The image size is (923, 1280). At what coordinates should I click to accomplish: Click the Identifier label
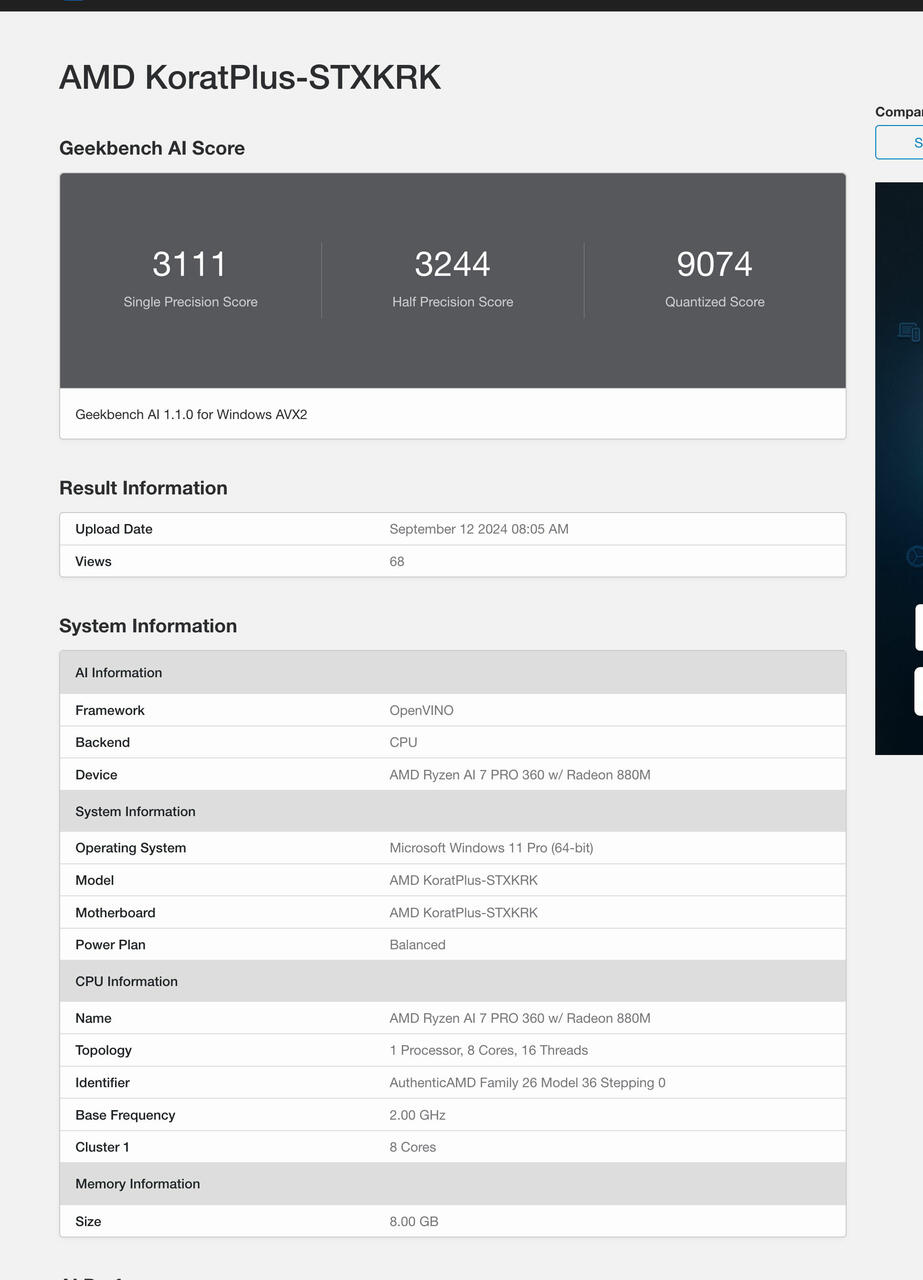(x=102, y=1082)
